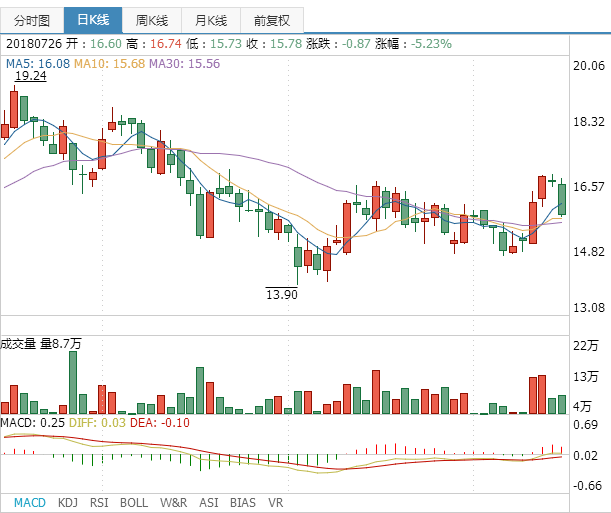Click the 0.69 MACD axis label

click(x=585, y=425)
